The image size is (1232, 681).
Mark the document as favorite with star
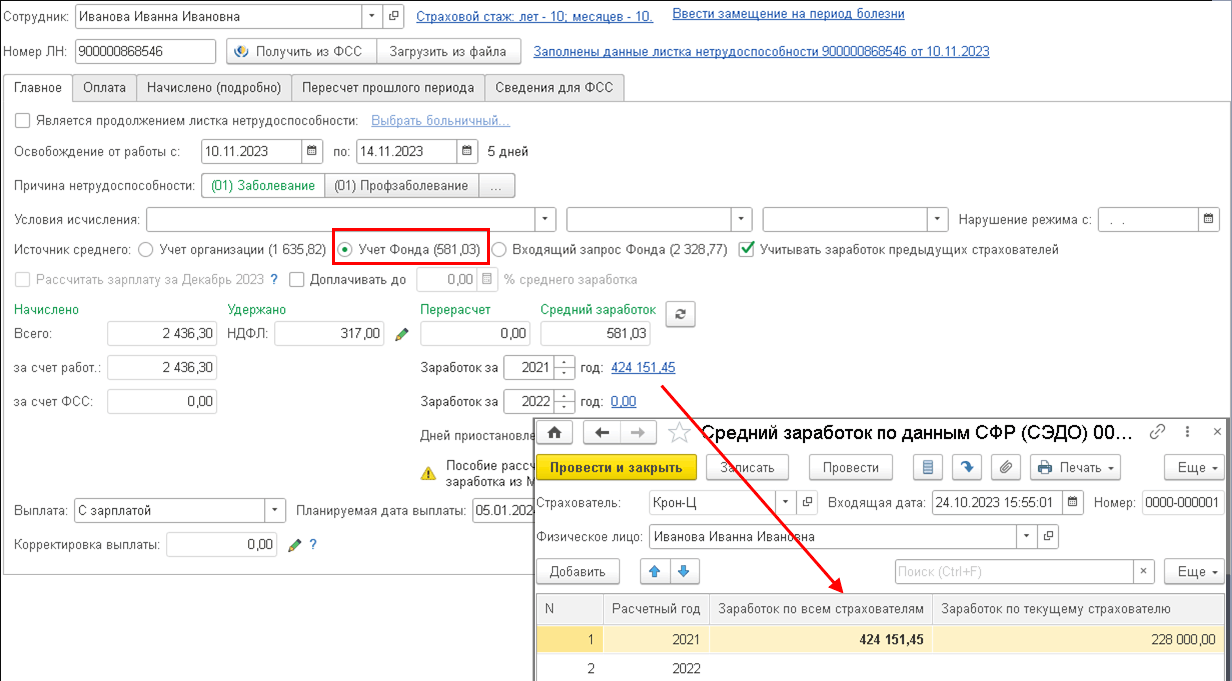click(x=679, y=432)
